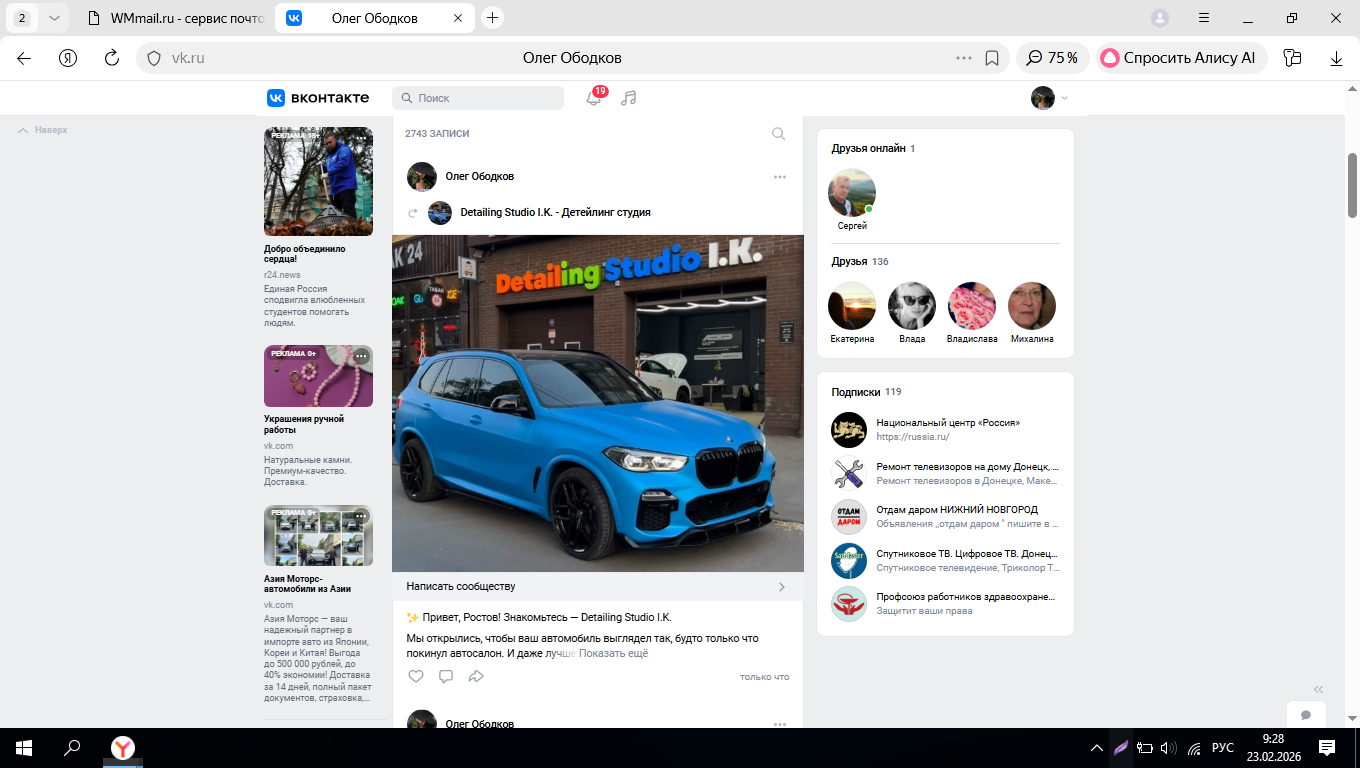
Task: Open the browser hamburger menu
Action: [x=1204, y=18]
